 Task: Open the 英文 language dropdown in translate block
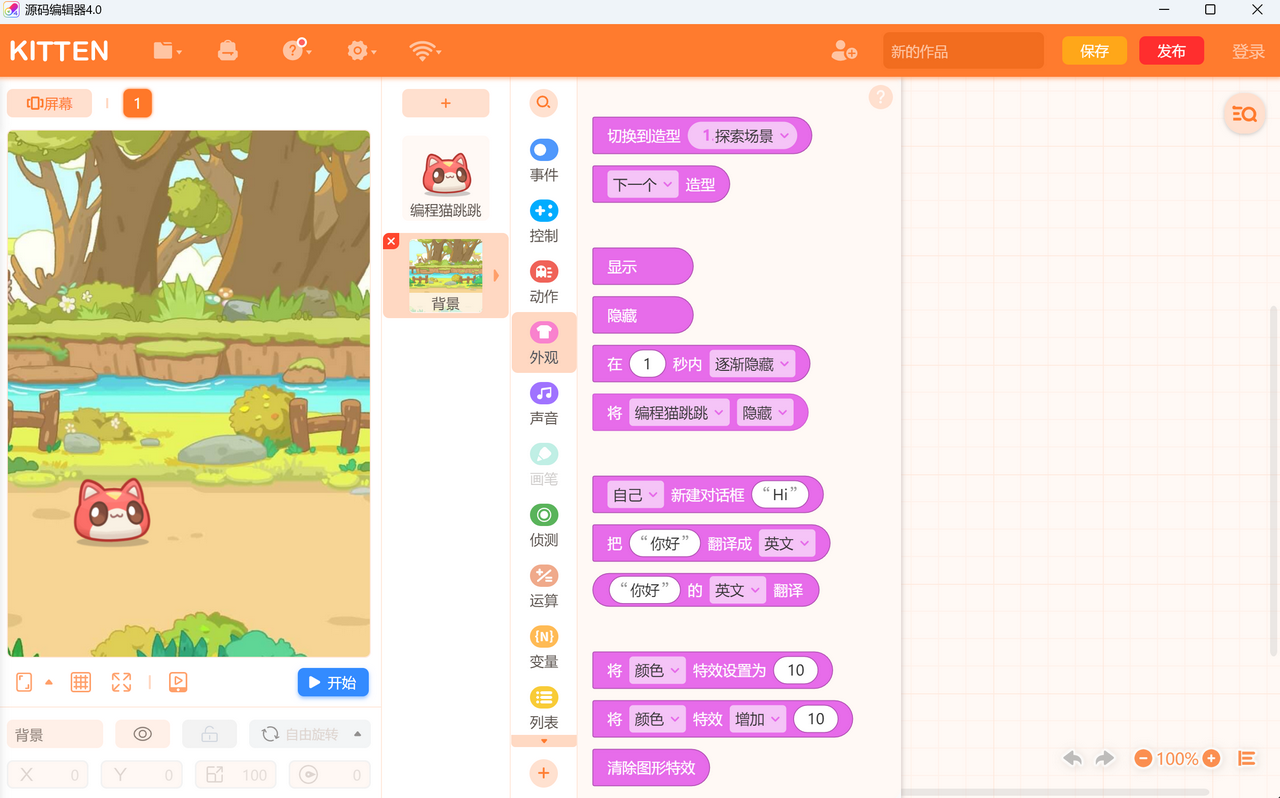[x=787, y=543]
